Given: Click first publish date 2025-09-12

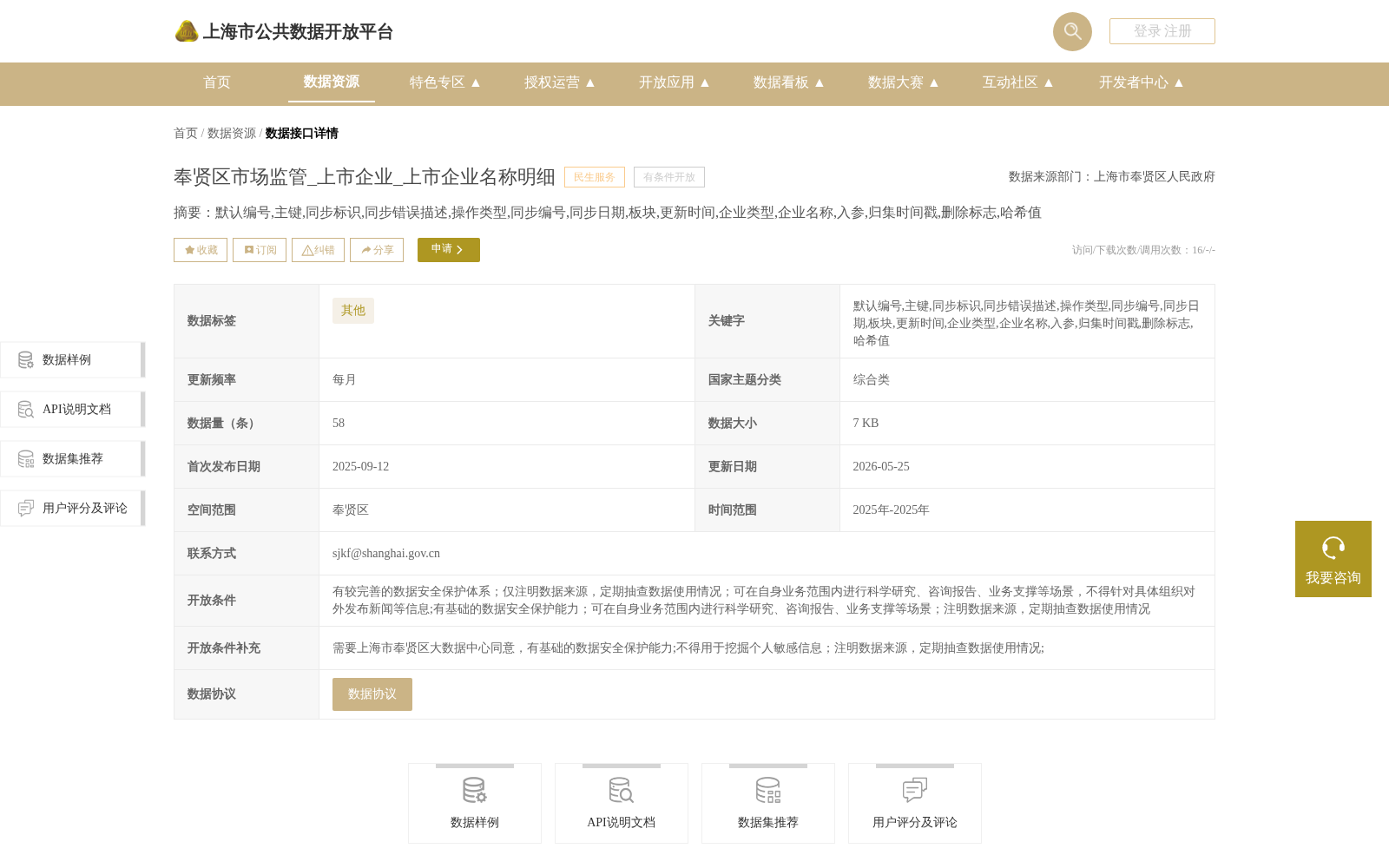Looking at the screenshot, I should (x=361, y=467).
